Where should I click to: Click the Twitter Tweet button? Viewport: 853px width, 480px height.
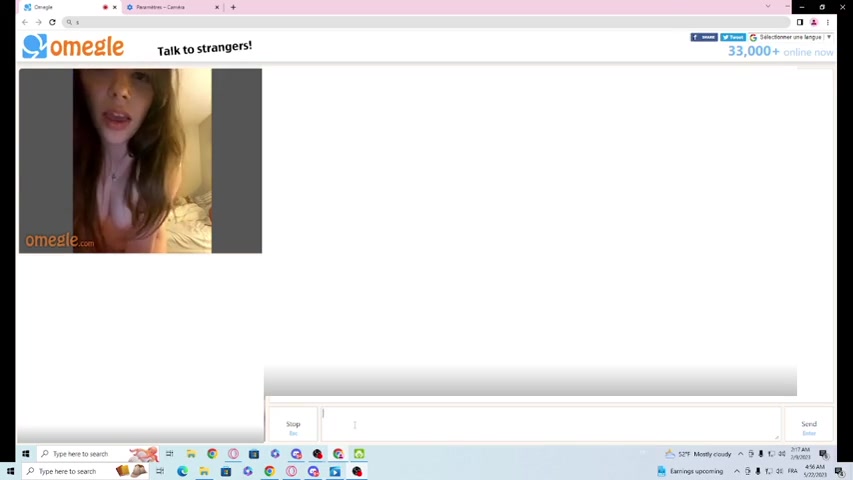tap(733, 37)
